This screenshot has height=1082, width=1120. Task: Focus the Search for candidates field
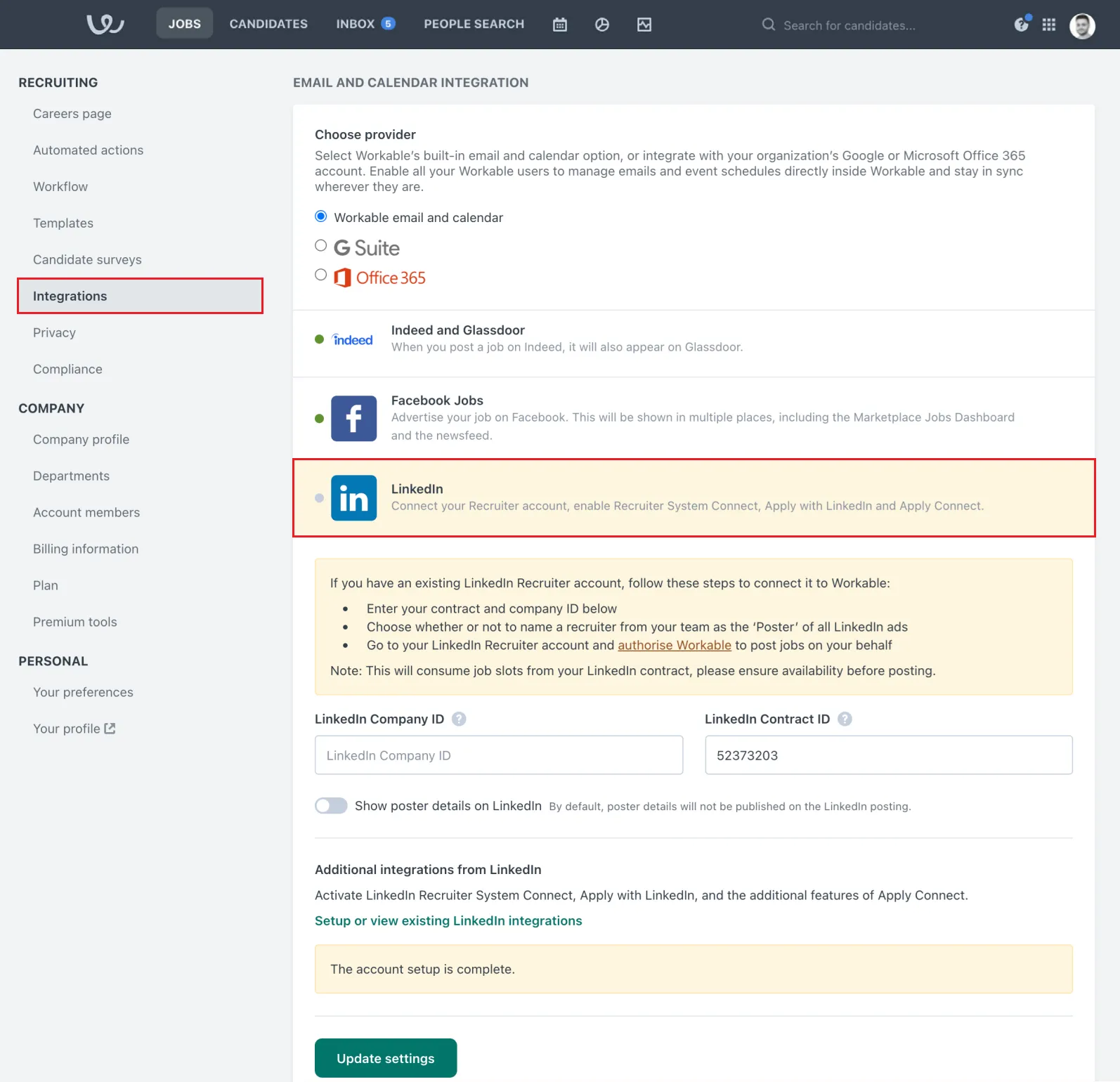849,25
